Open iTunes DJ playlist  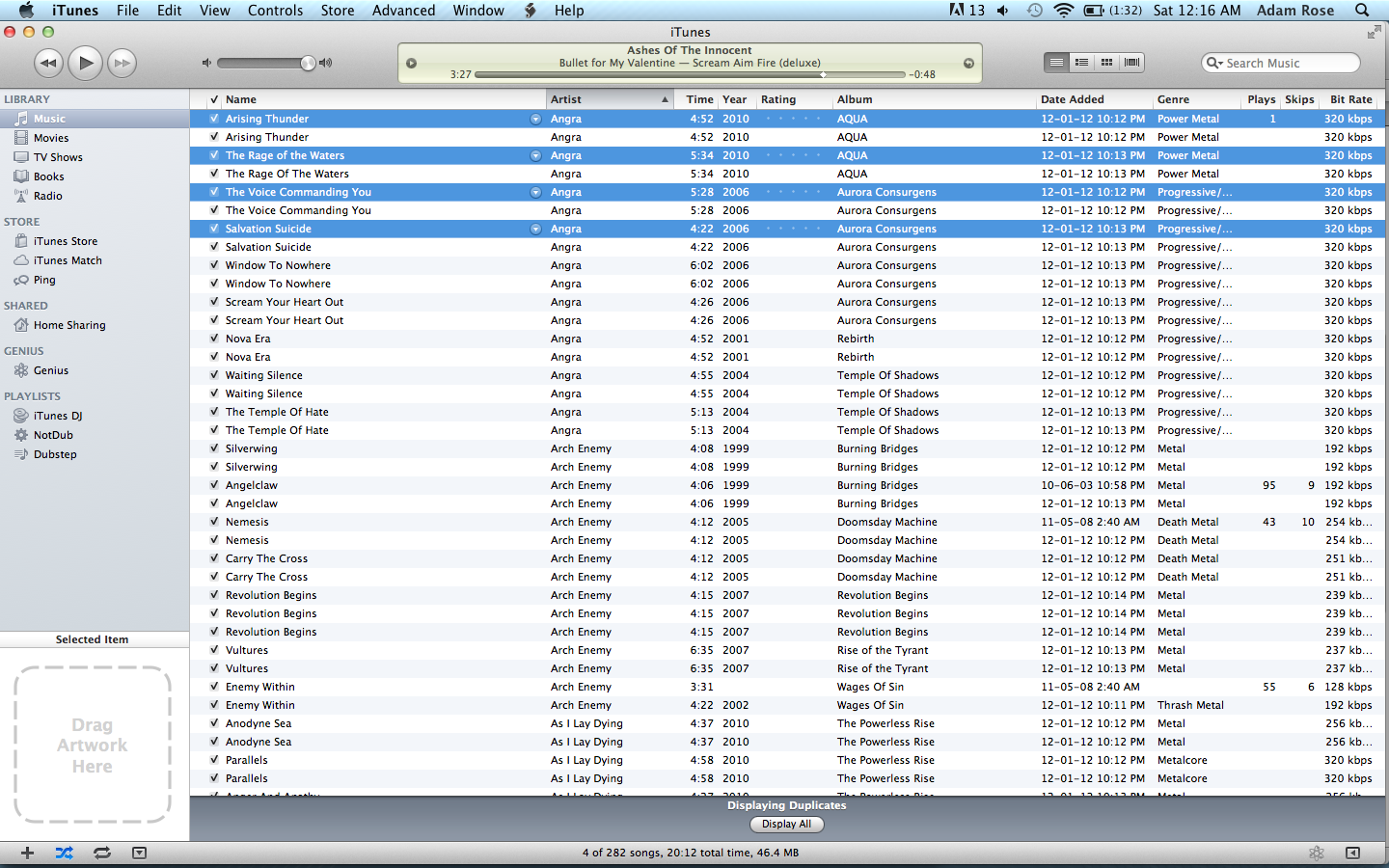pos(95,416)
